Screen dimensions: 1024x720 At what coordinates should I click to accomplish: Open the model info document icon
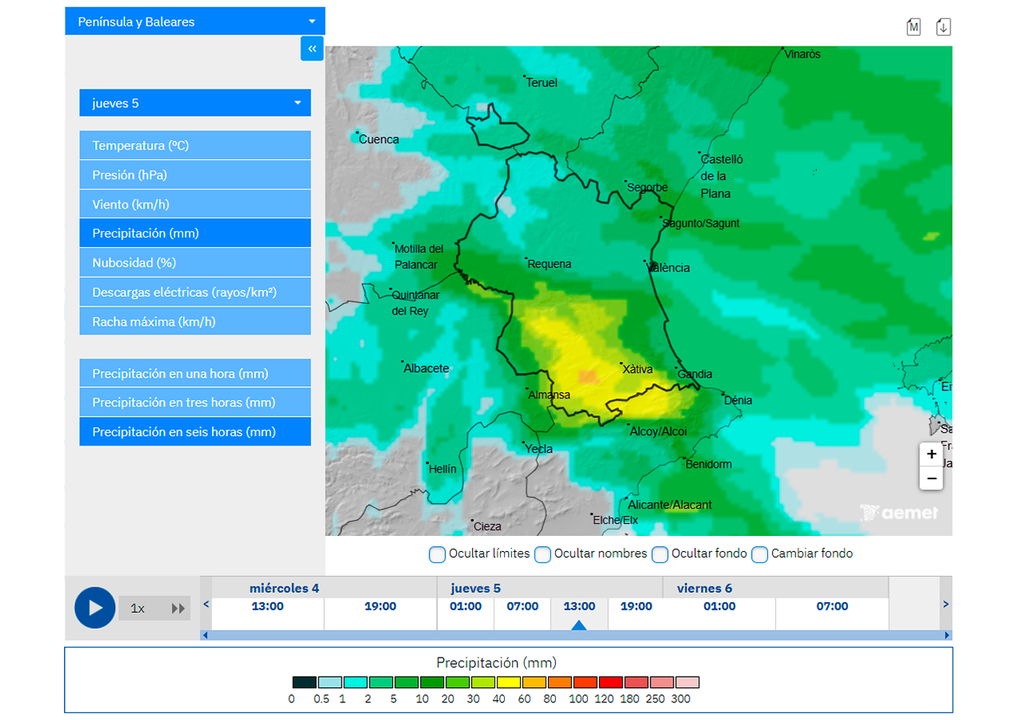(x=913, y=27)
